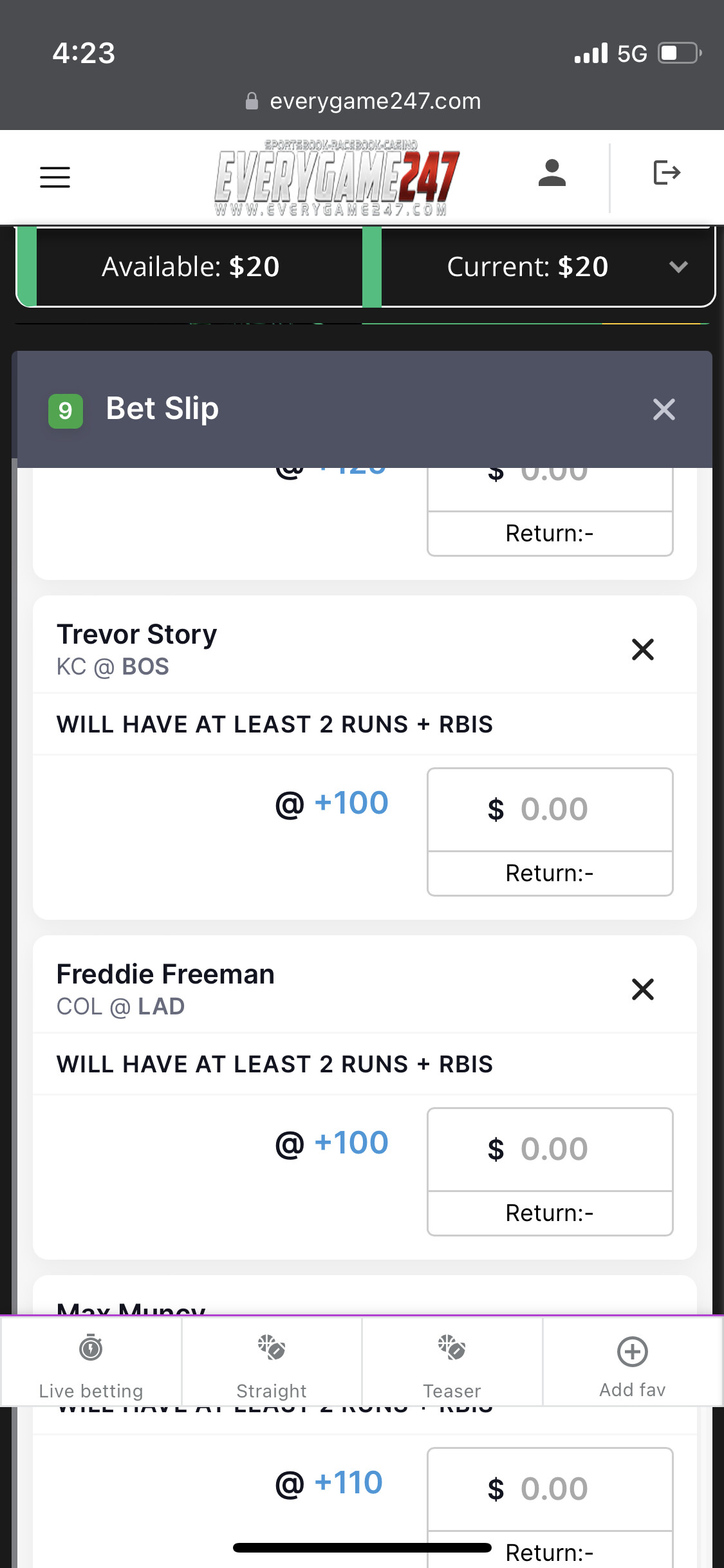The width and height of the screenshot is (724, 1568).
Task: Close the Bet Slip panel
Action: coord(664,409)
